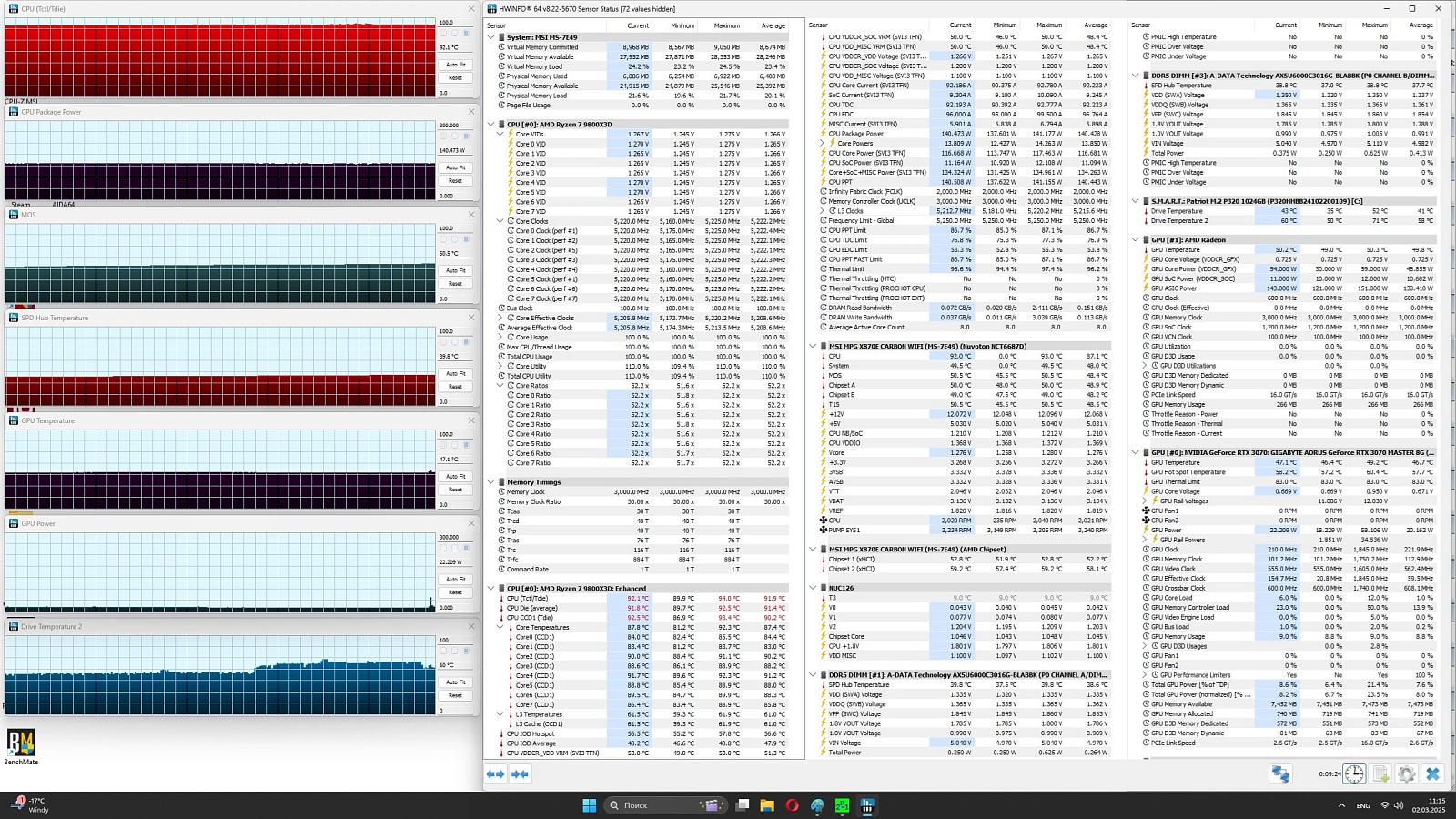
Task: Collapse the CPU [#0]: AMD Ryzen 7 9800X3D group
Action: point(491,125)
